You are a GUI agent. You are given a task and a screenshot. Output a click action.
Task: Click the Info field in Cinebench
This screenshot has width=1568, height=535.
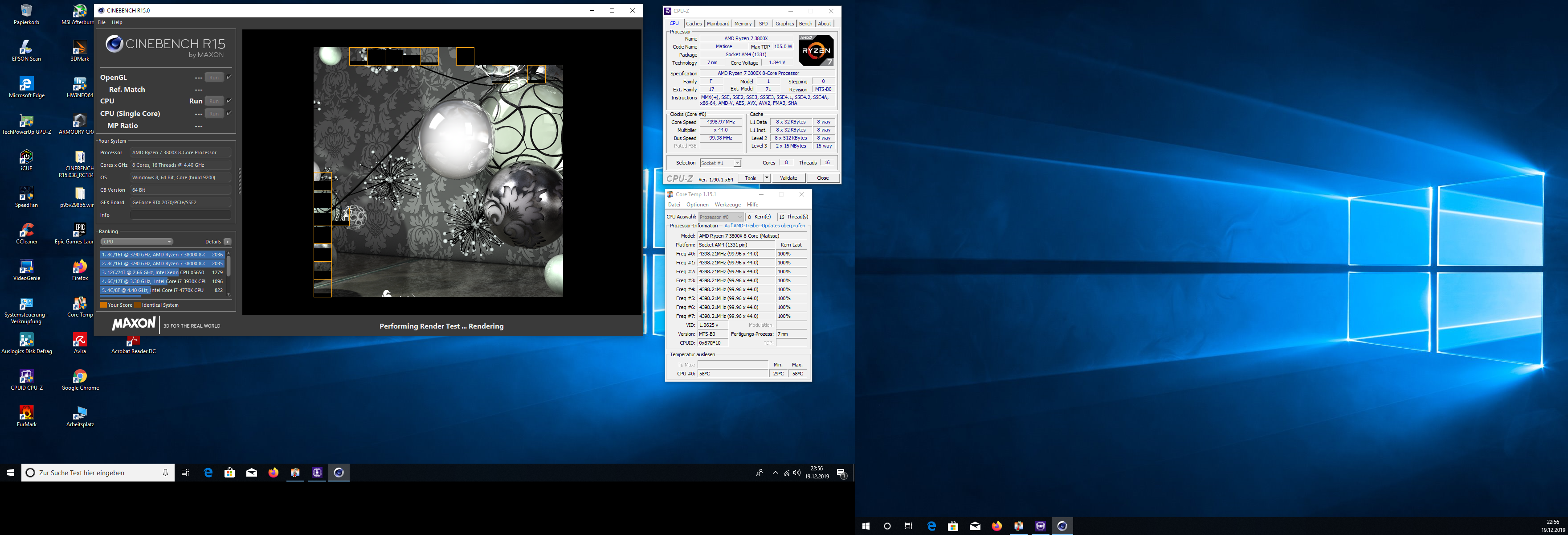coord(180,215)
